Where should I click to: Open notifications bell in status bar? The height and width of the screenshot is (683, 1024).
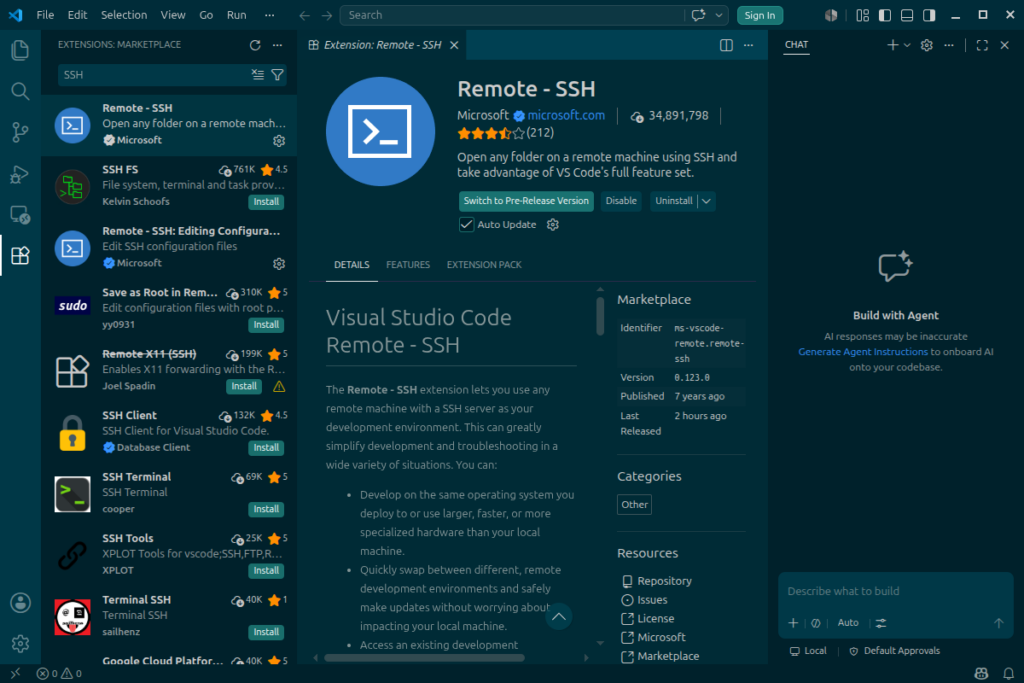click(1008, 673)
